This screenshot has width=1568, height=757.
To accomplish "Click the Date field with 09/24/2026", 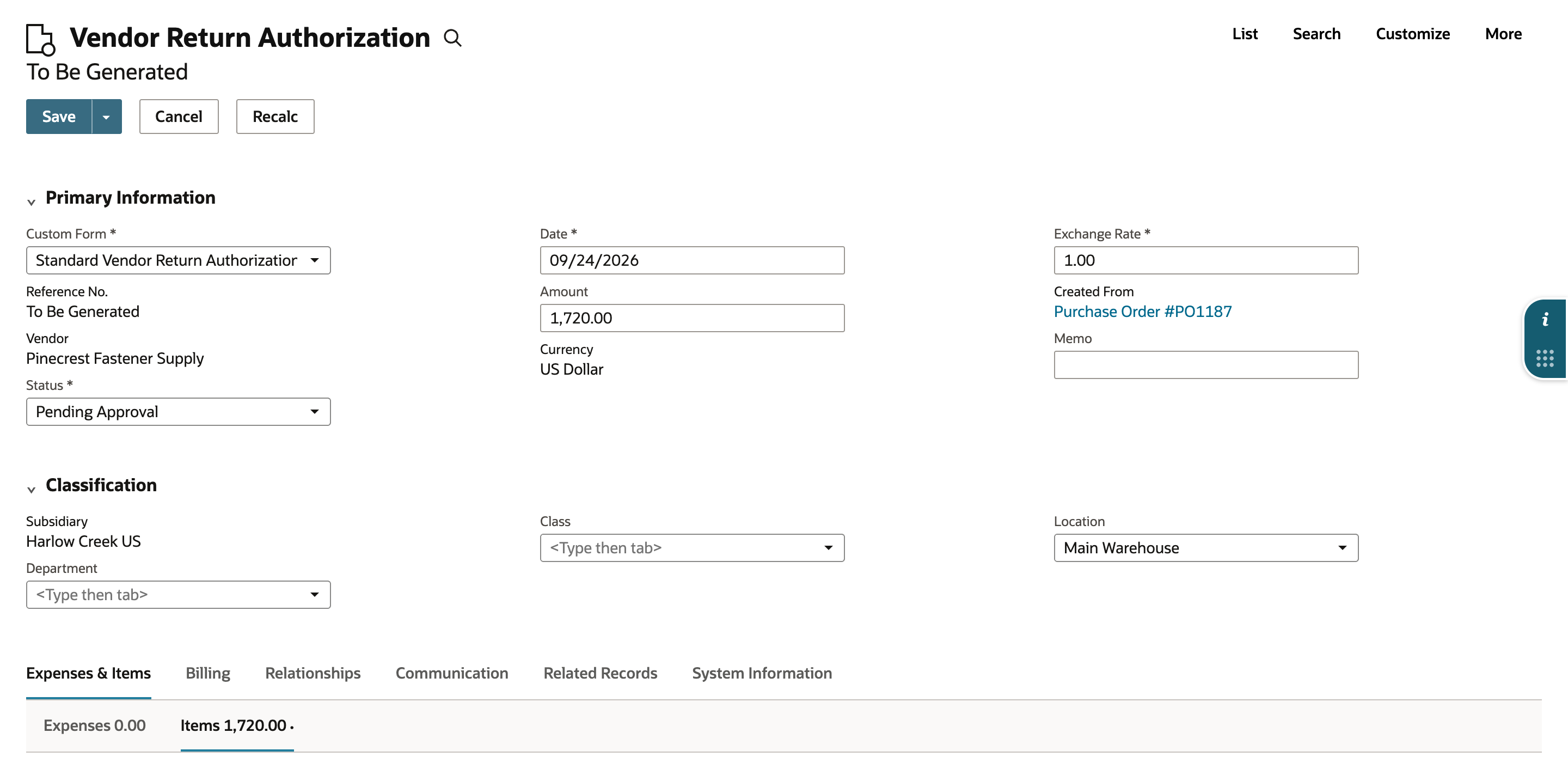I will pos(692,260).
